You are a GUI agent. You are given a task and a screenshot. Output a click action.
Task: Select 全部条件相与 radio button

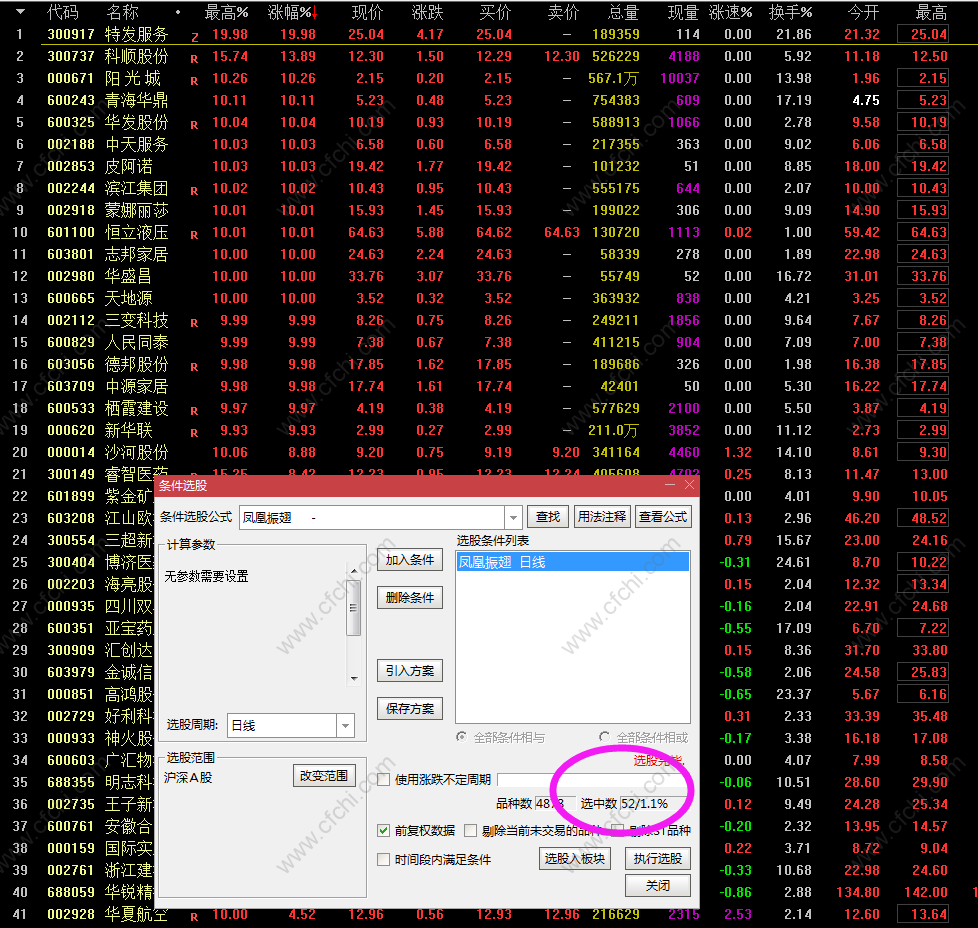pyautogui.click(x=462, y=737)
